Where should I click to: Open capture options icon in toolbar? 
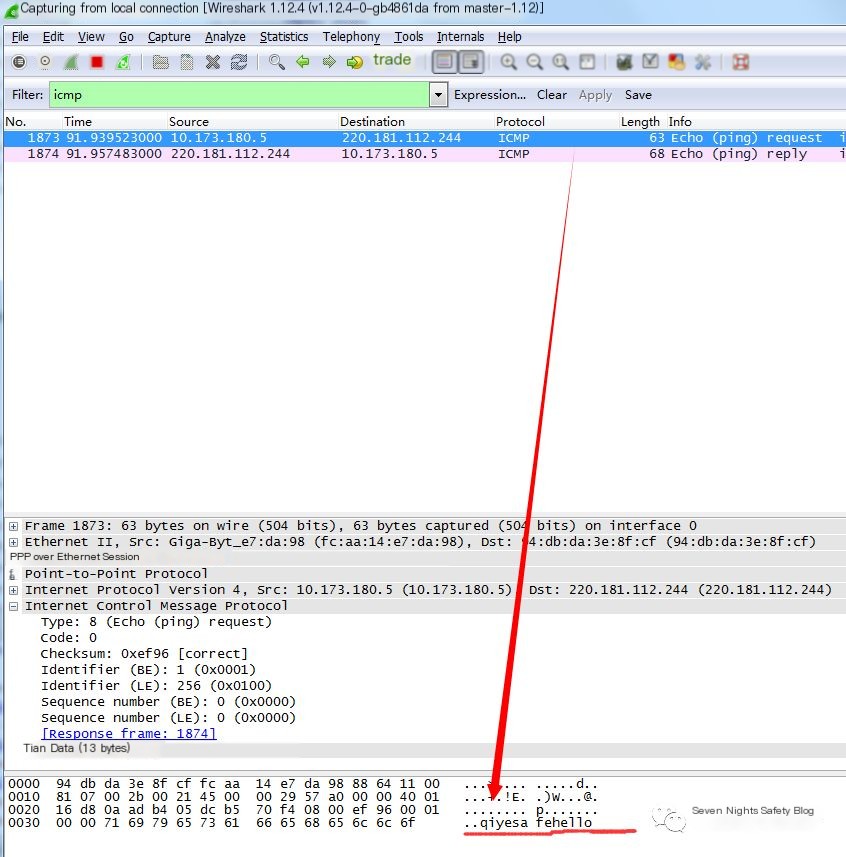[x=45, y=62]
